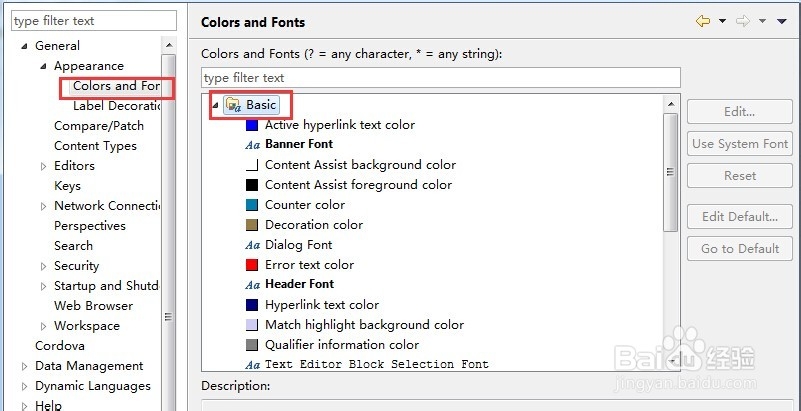Select the Counter color teal swatch
Viewport: 801px width, 411px height.
(x=252, y=205)
